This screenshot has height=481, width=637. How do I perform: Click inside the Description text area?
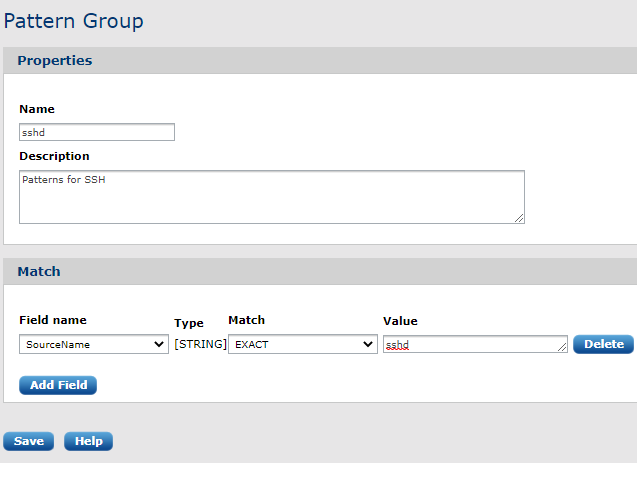[x=270, y=196]
